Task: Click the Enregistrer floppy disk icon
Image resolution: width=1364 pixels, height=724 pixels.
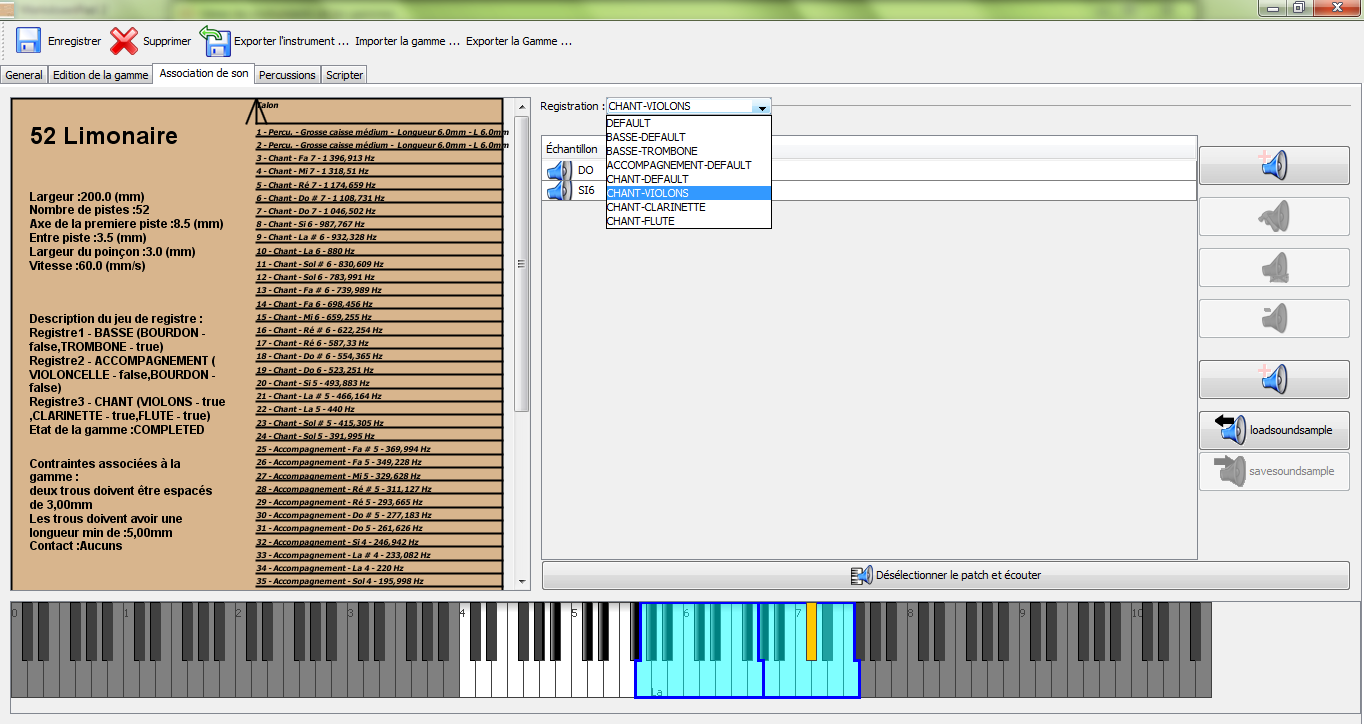Action: coord(27,40)
